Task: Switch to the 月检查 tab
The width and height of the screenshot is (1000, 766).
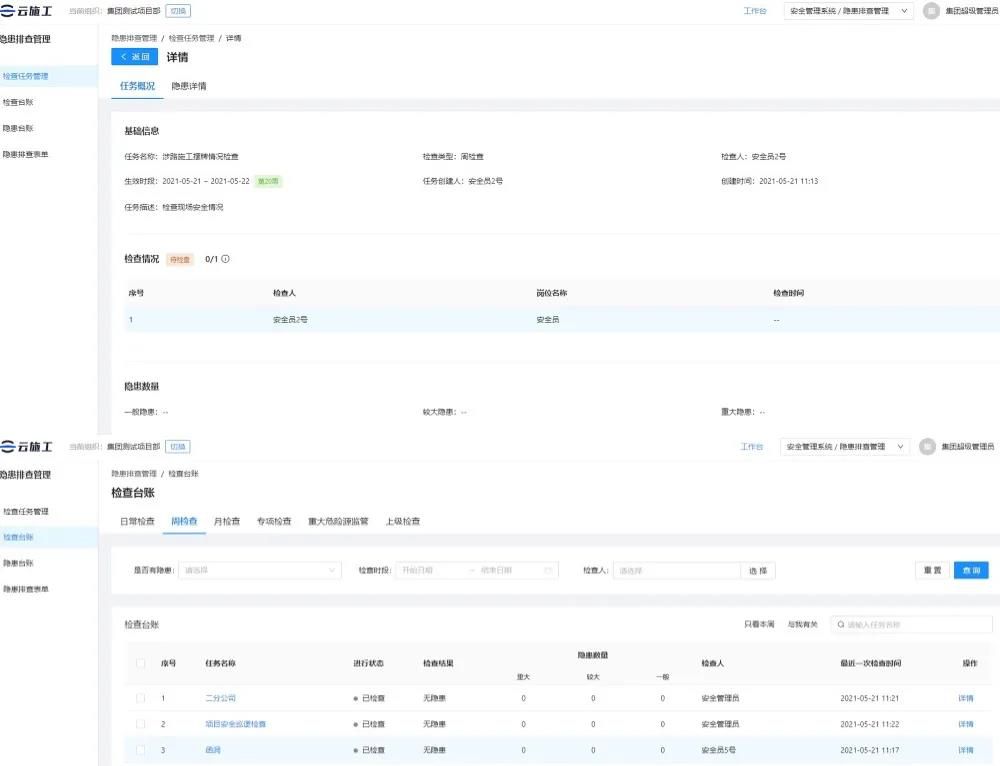Action: pyautogui.click(x=227, y=521)
